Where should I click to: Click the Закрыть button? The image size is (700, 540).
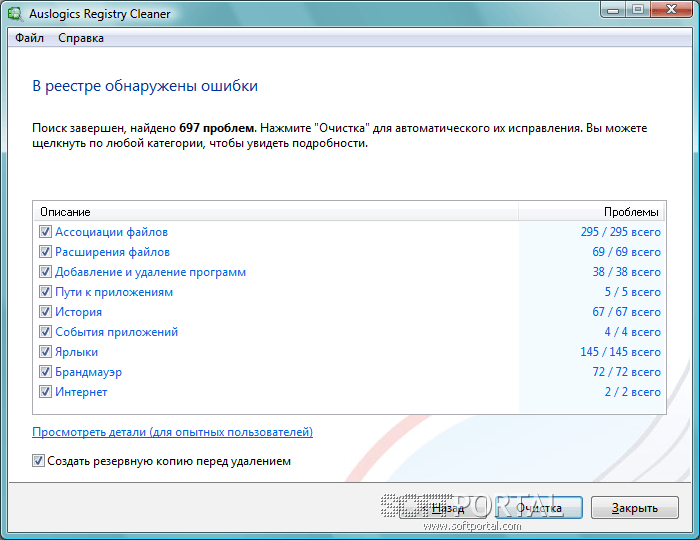click(x=634, y=508)
